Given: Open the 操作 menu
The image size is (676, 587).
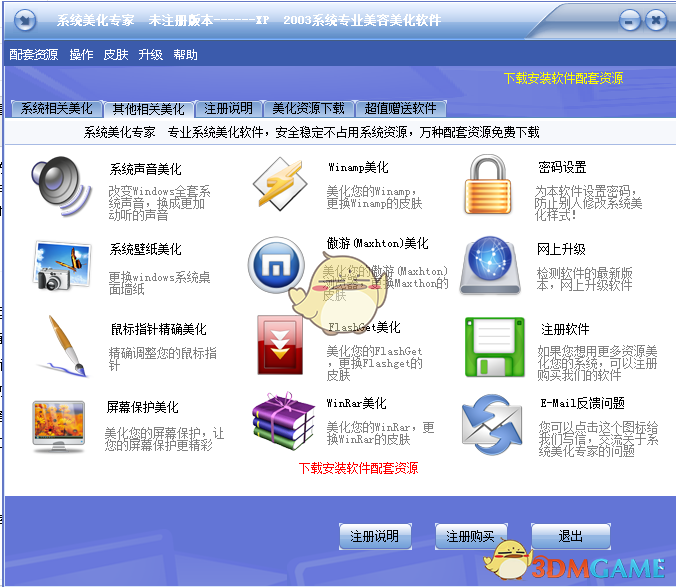Looking at the screenshot, I should (81, 54).
